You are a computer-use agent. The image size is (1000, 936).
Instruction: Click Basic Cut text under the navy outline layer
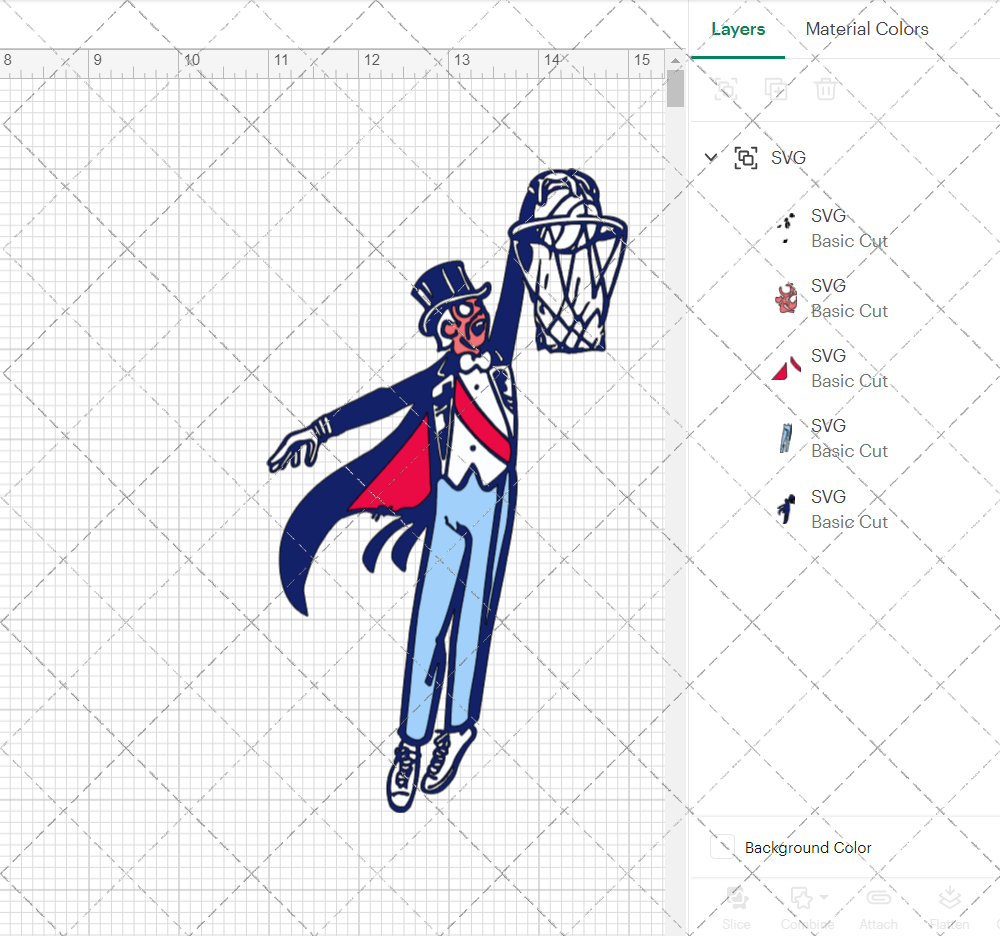849,522
